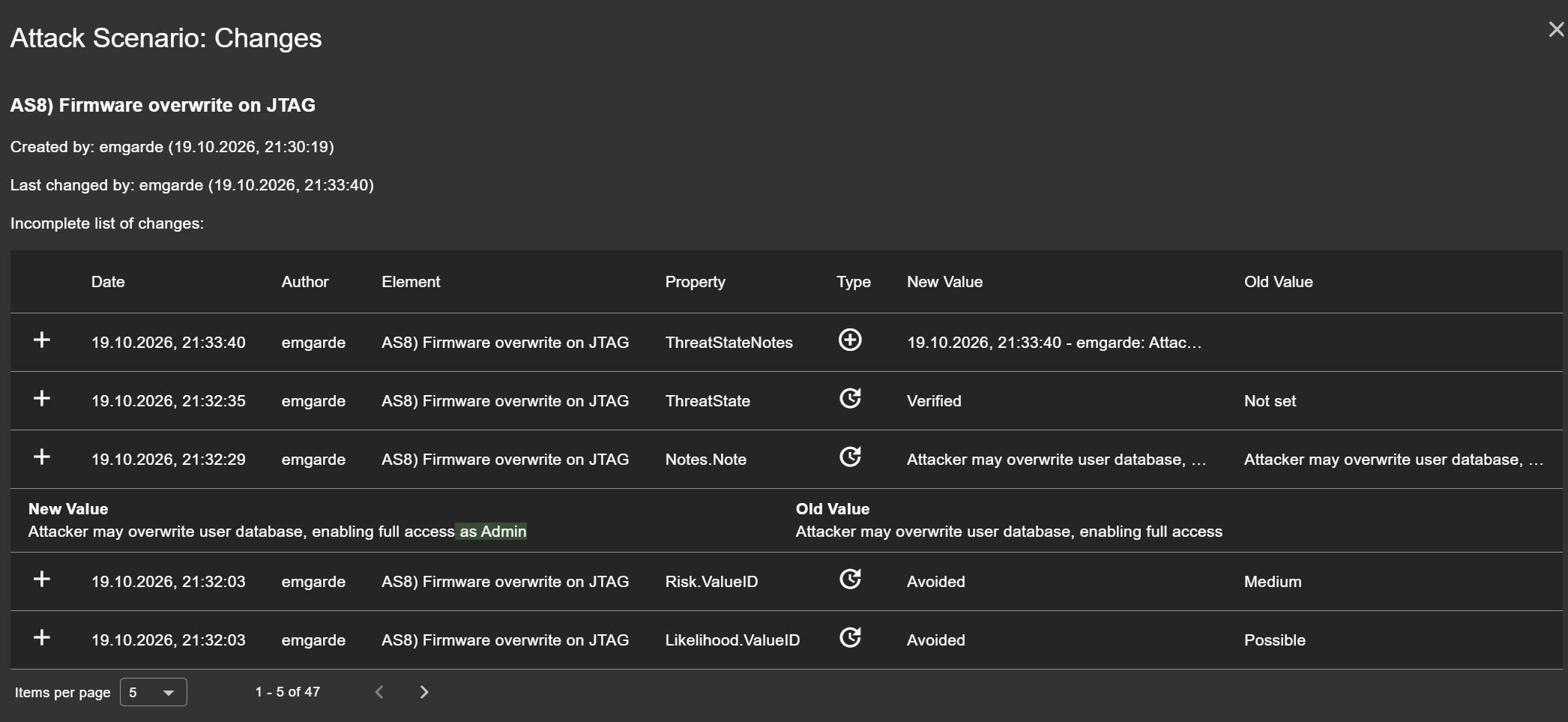The height and width of the screenshot is (722, 1568).
Task: Click the Element column header
Action: pos(411,282)
